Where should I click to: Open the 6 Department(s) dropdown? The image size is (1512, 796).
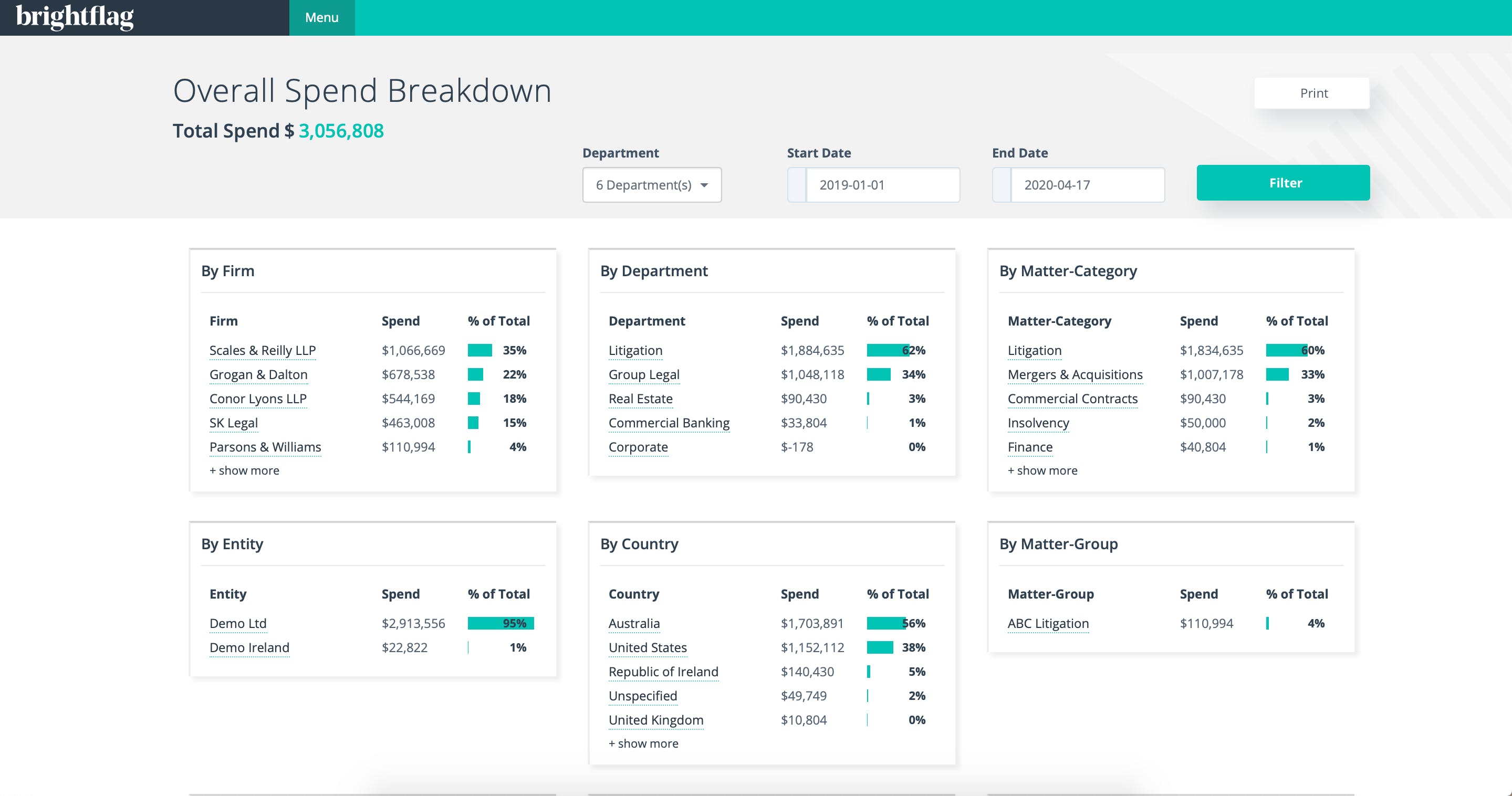tap(652, 185)
